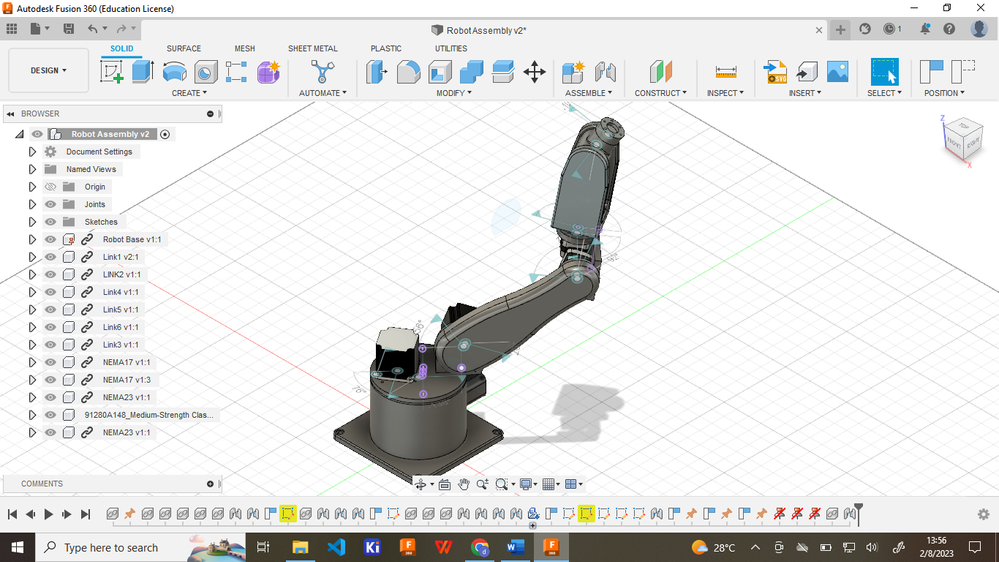Image resolution: width=999 pixels, height=562 pixels.
Task: Select the Press Pull tool
Action: coord(377,71)
